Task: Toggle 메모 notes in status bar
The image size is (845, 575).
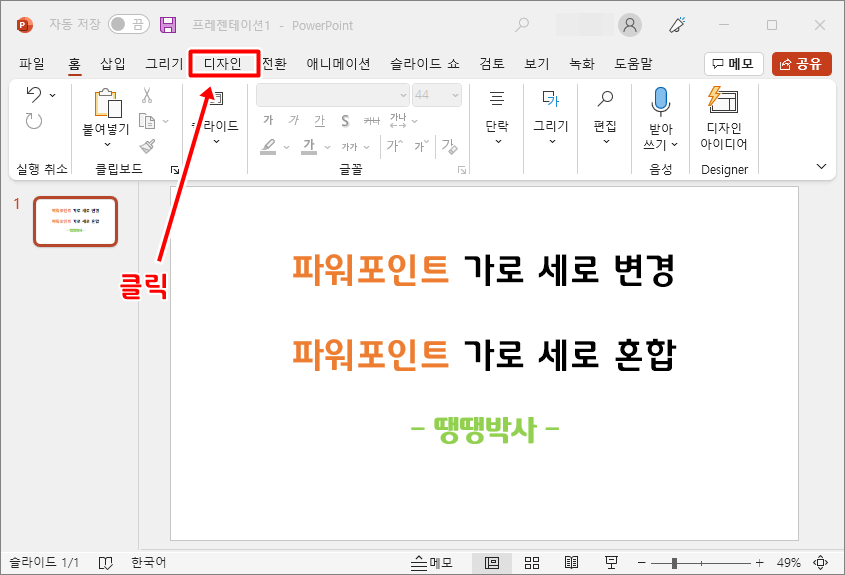Action: click(432, 563)
